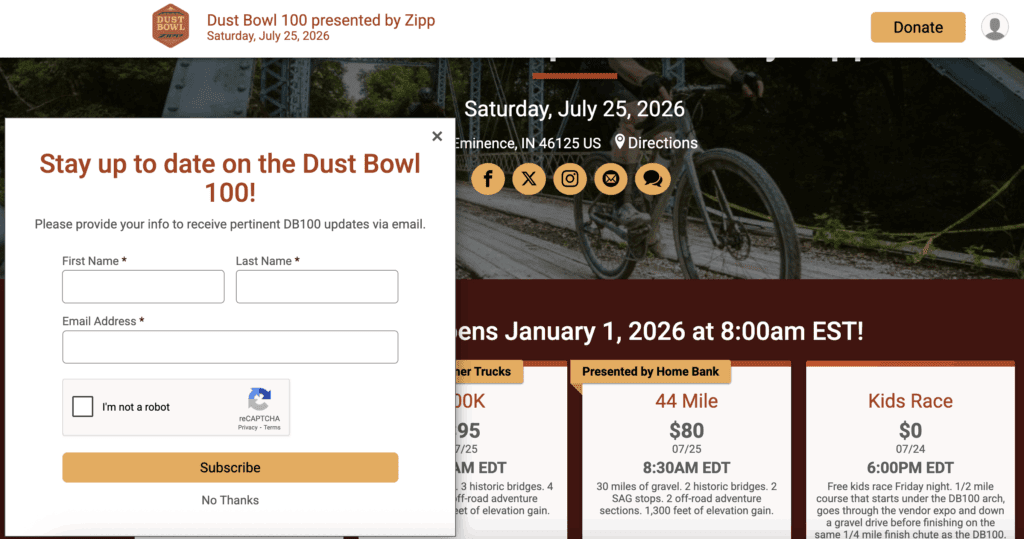Open the Instagram social icon
The image size is (1024, 539).
[x=570, y=179]
